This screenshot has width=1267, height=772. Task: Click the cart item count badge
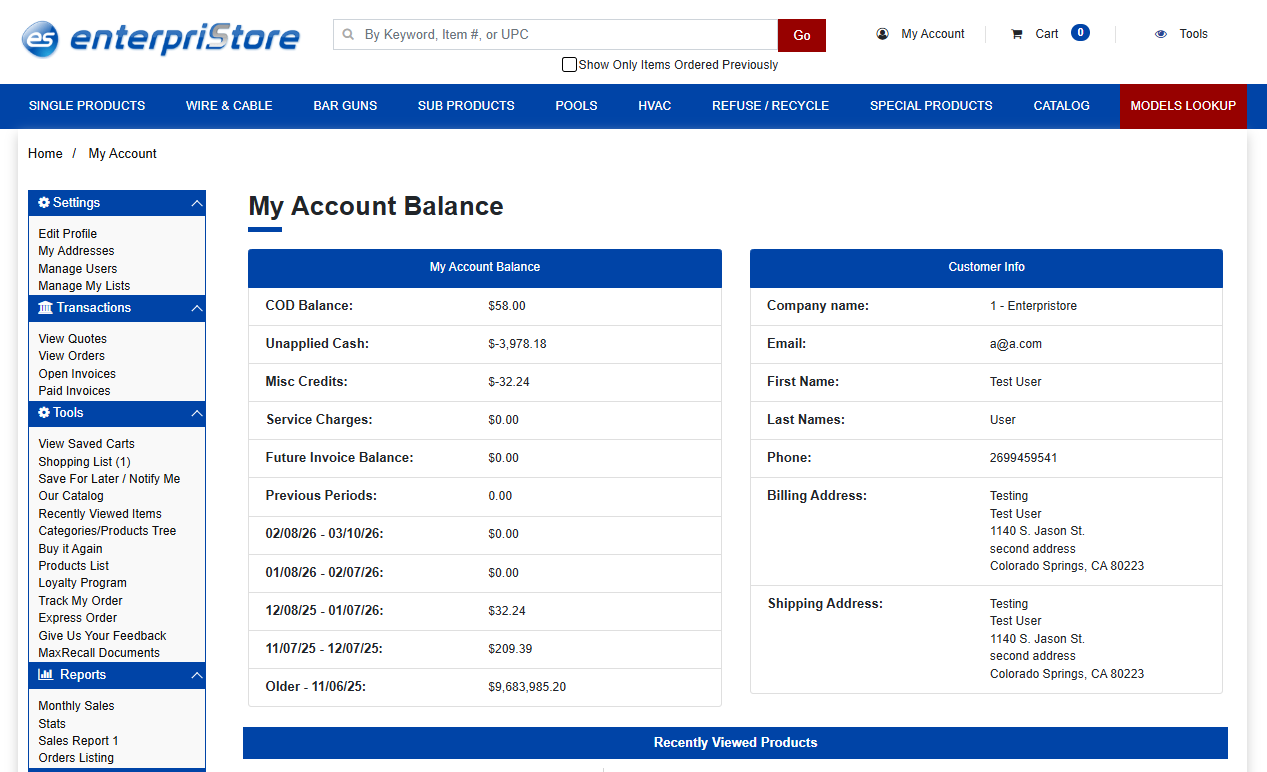click(x=1080, y=33)
